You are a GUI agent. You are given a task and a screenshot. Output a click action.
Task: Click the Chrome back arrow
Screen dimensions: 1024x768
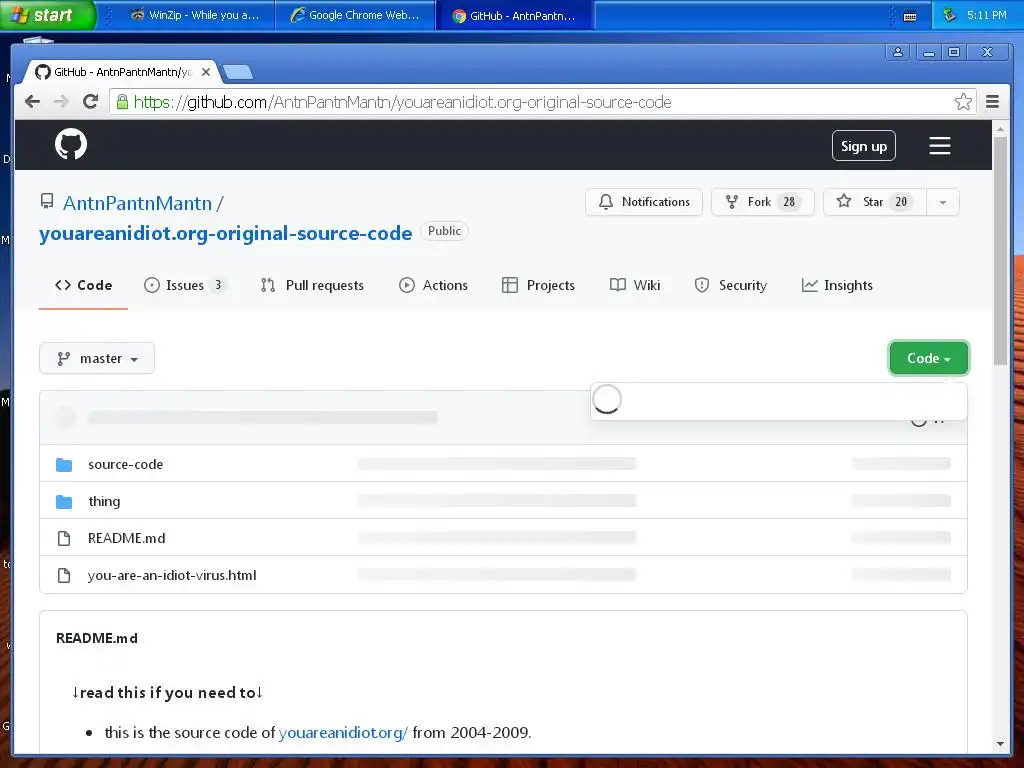32,101
